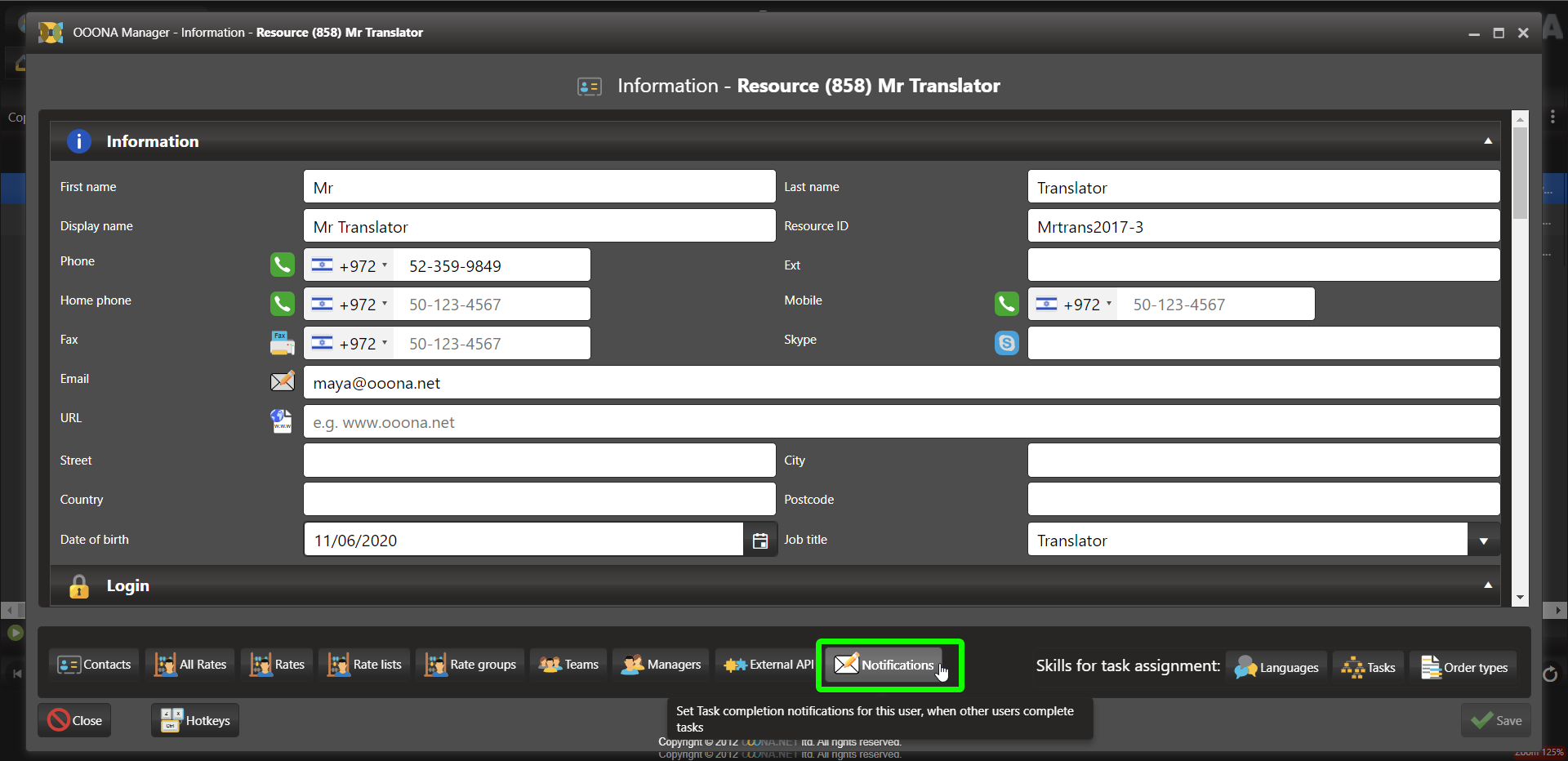Click the green call icon for Home phone
The height and width of the screenshot is (761, 1568).
[x=282, y=304]
